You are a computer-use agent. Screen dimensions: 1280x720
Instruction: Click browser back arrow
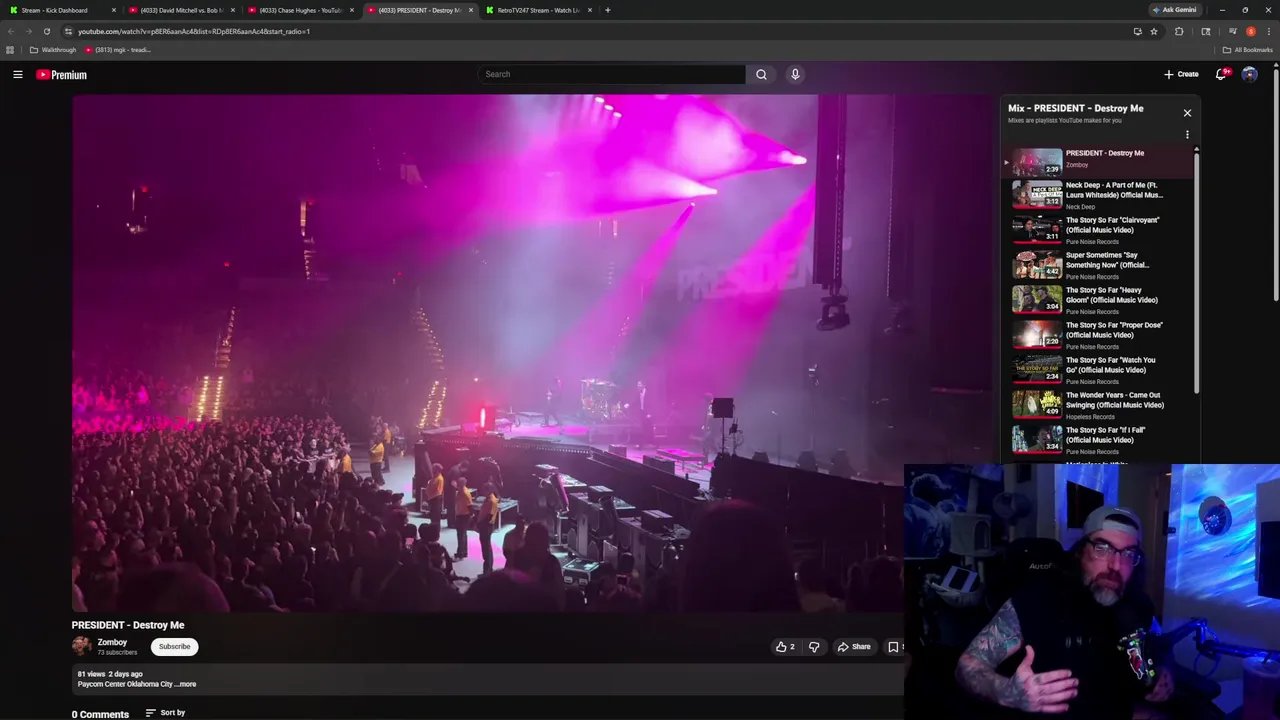(x=11, y=31)
